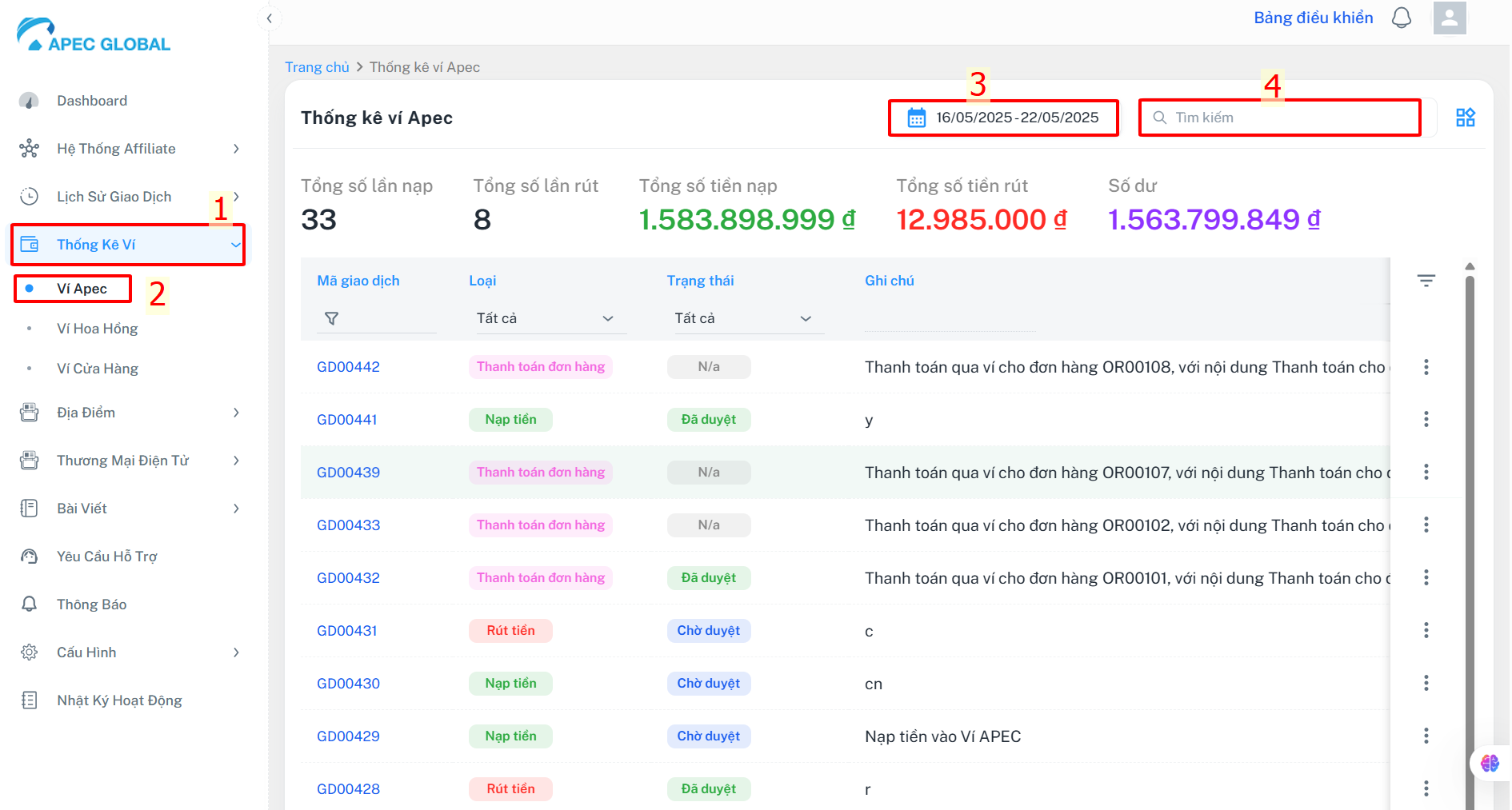Click the Số dư value 1.563.799.849 đ

[1214, 219]
